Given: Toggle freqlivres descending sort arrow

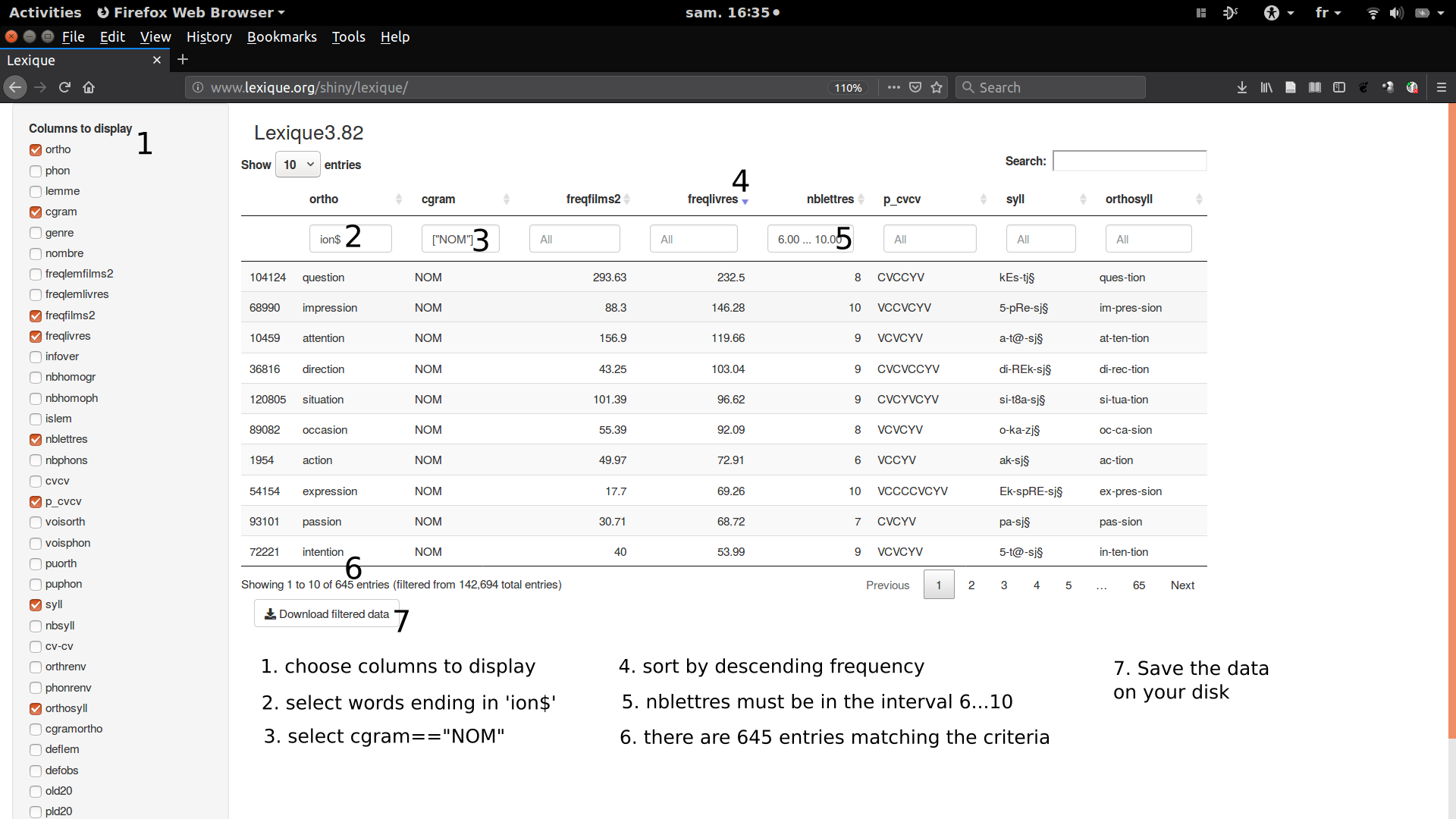Looking at the screenshot, I should [x=745, y=201].
